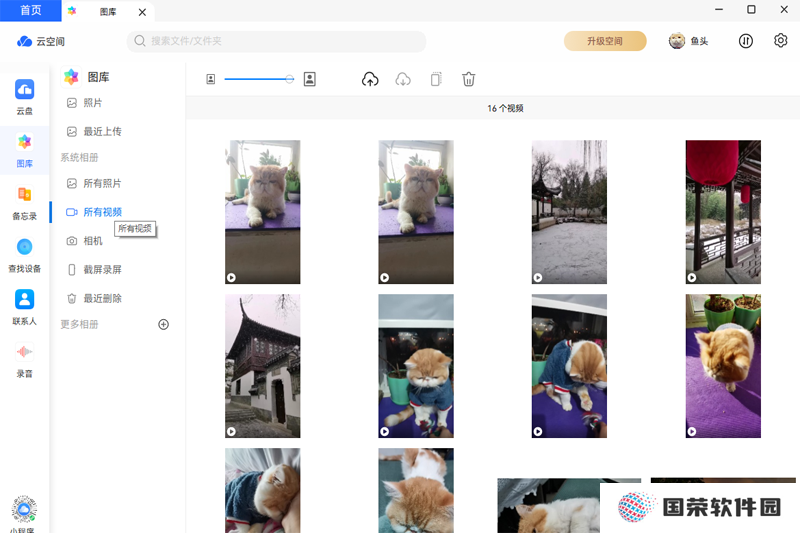Open the cat in blue sweater standing video

point(416,366)
